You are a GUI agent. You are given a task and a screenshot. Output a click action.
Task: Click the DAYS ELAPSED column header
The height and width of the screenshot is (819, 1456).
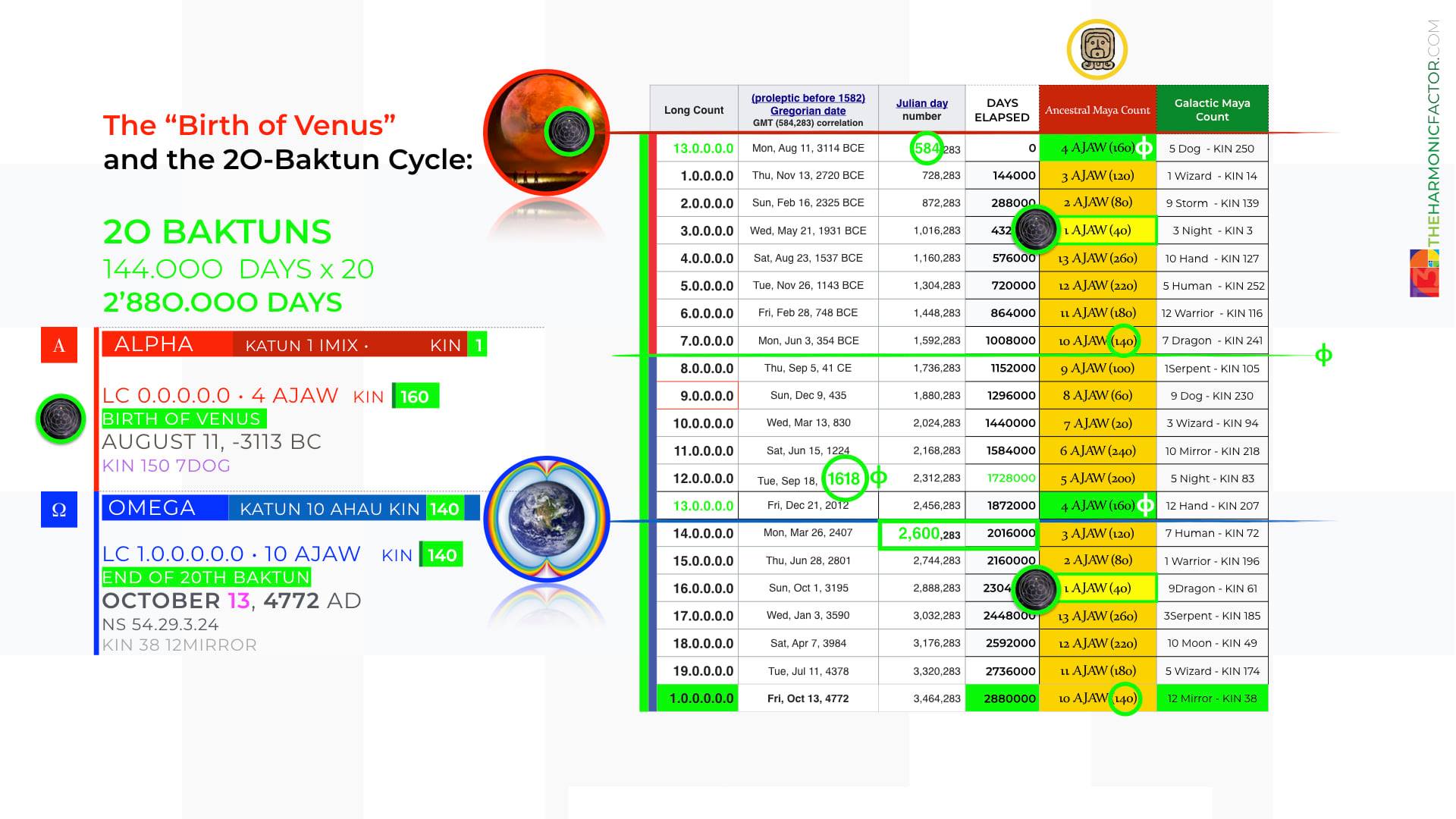tap(1002, 110)
